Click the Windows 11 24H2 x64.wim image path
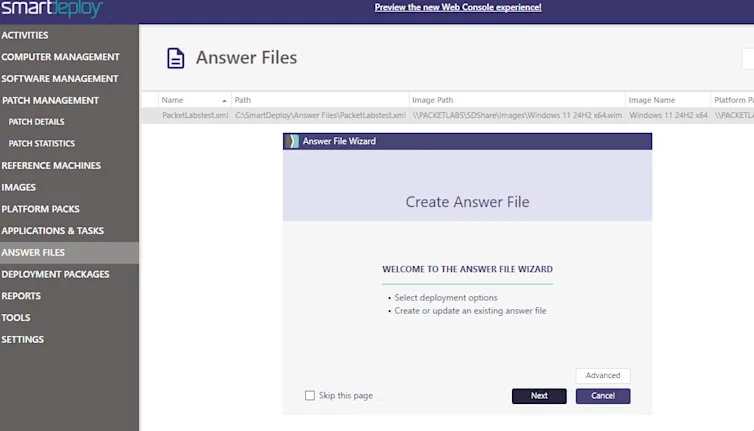This screenshot has height=431, width=754. 517,115
